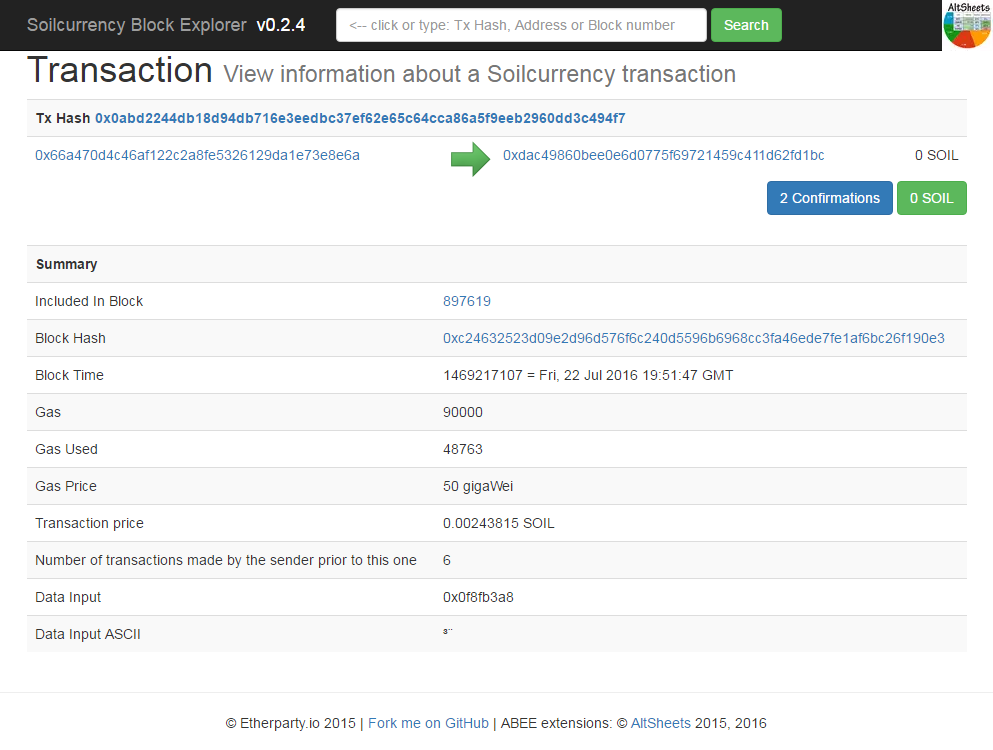This screenshot has width=993, height=750.
Task: Select the Summary table header
Action: pos(66,264)
